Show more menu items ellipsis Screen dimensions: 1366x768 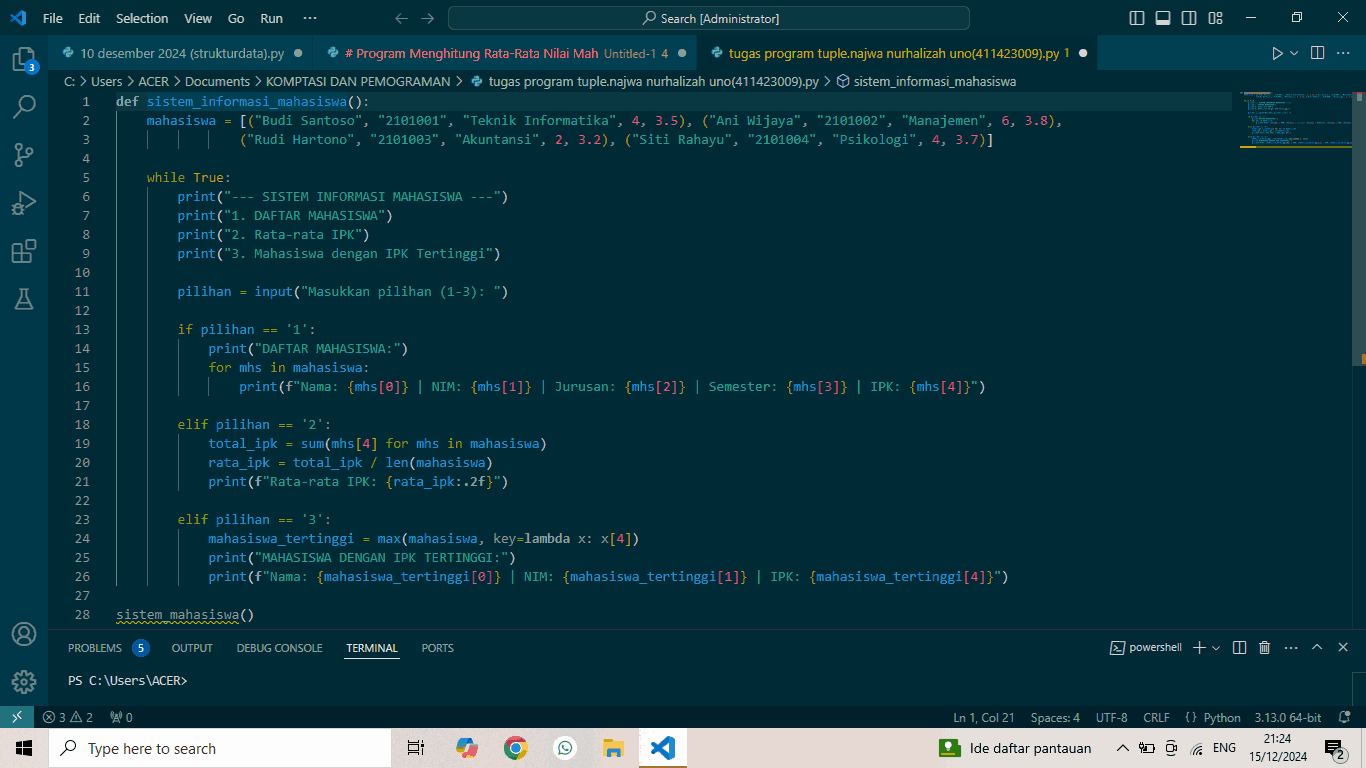(309, 18)
